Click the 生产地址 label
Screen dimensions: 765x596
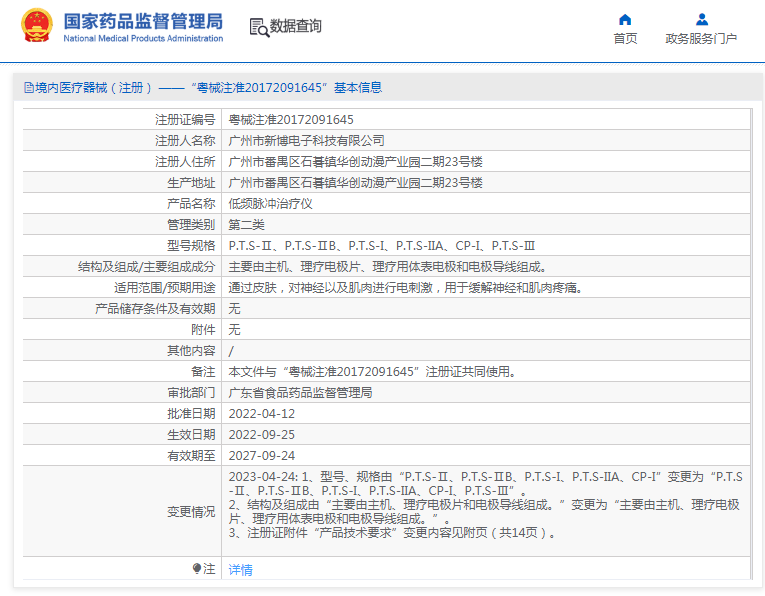point(191,182)
